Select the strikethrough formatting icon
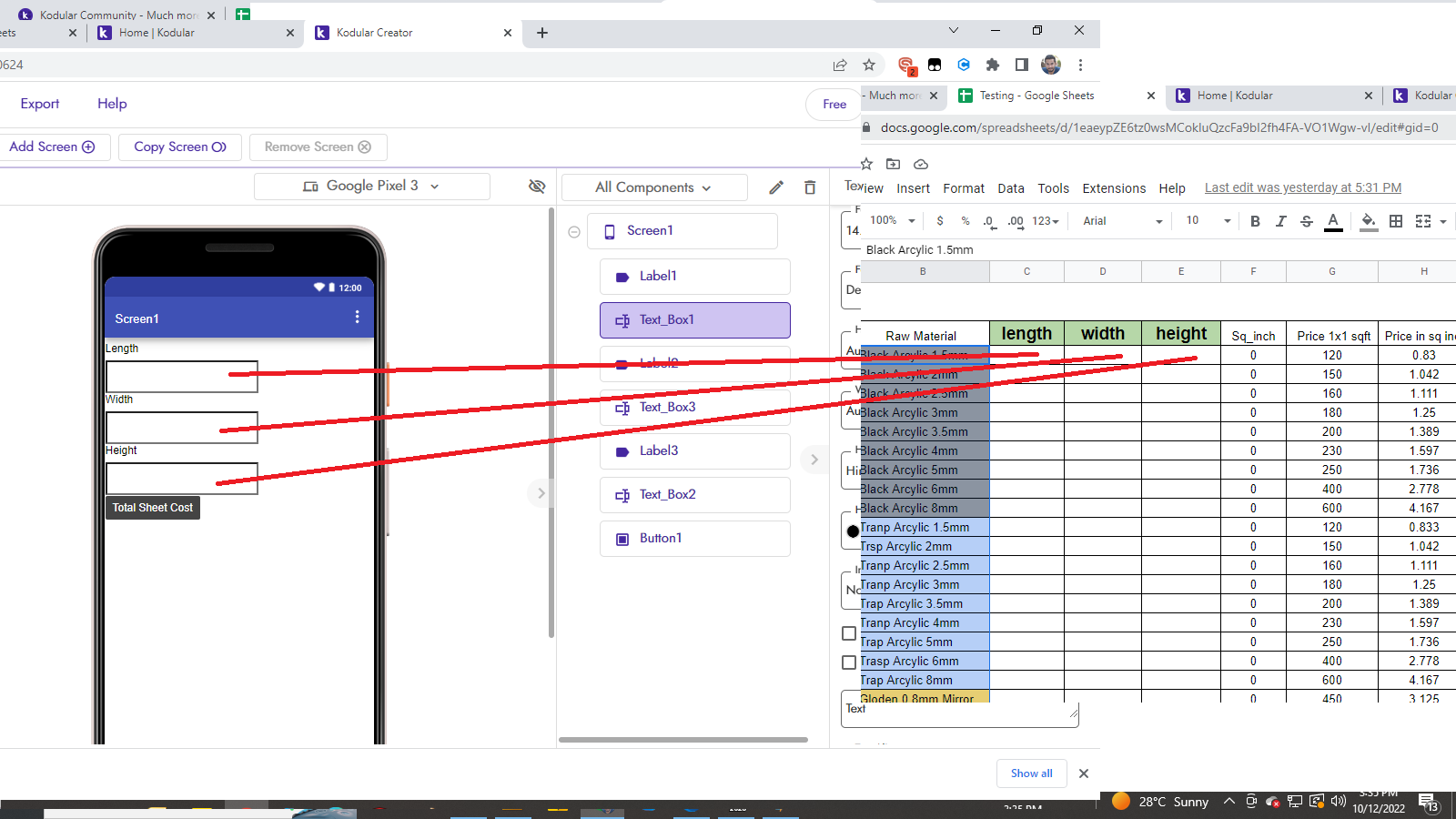The height and width of the screenshot is (819, 1456). point(1307,221)
